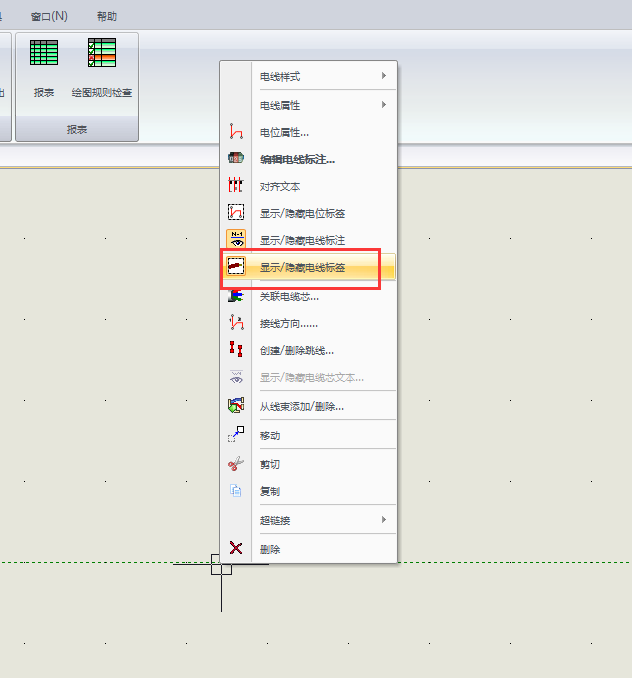The image size is (632, 678).
Task: Click the 创建/删除跳线 jumper icon
Action: tap(236, 350)
